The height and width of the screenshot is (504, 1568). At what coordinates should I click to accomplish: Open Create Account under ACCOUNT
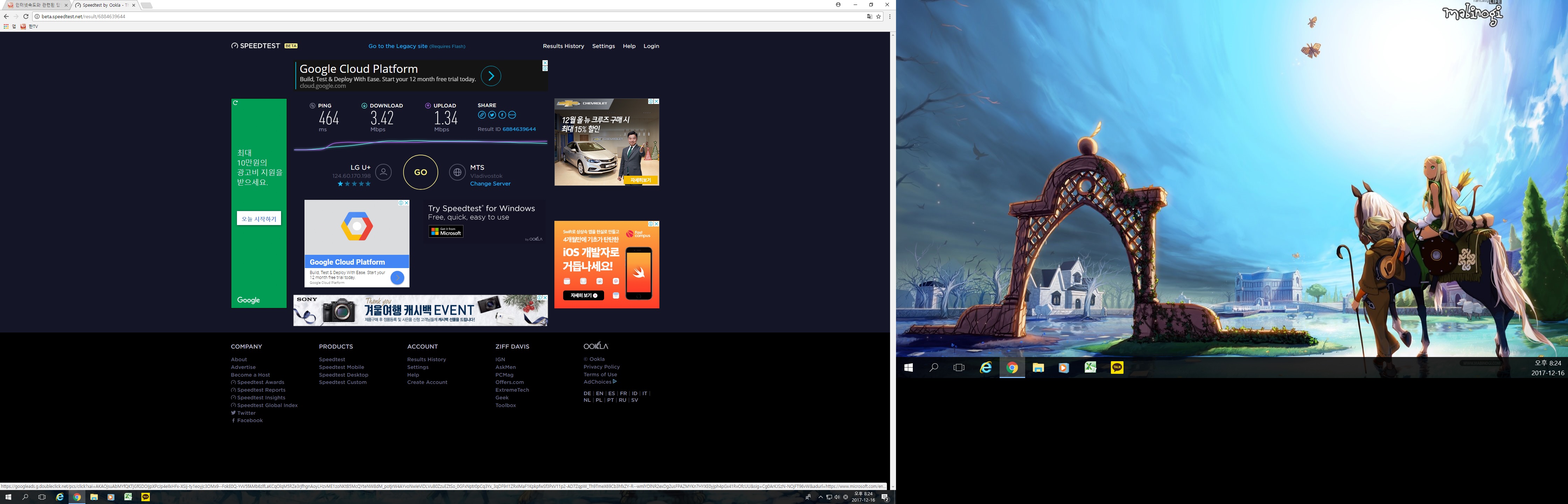(427, 382)
